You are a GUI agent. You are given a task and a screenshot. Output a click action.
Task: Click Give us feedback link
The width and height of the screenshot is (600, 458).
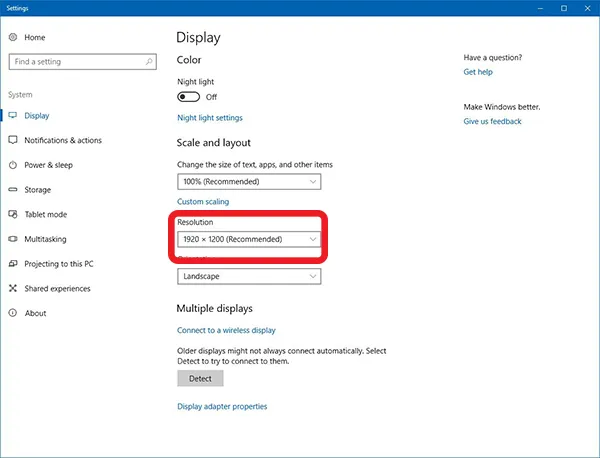click(492, 121)
